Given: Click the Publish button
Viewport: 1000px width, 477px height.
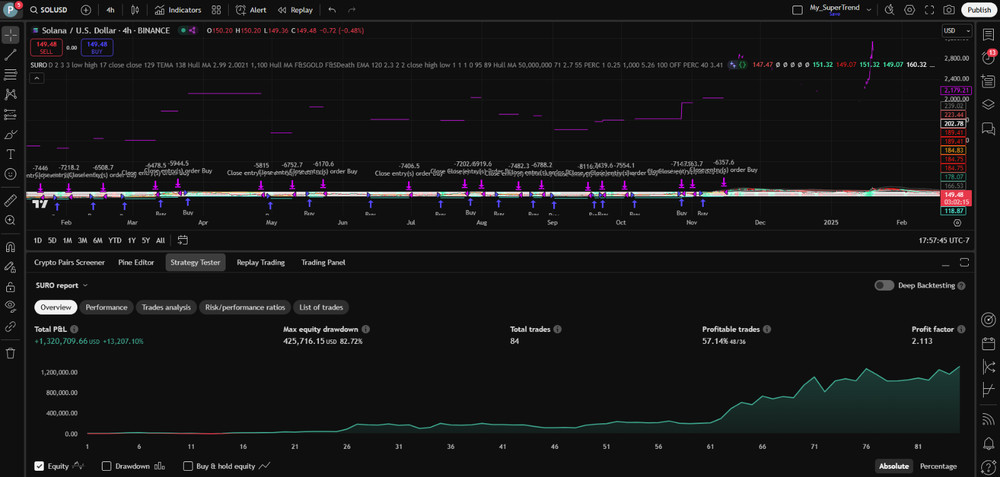Looking at the screenshot, I should [x=979, y=10].
